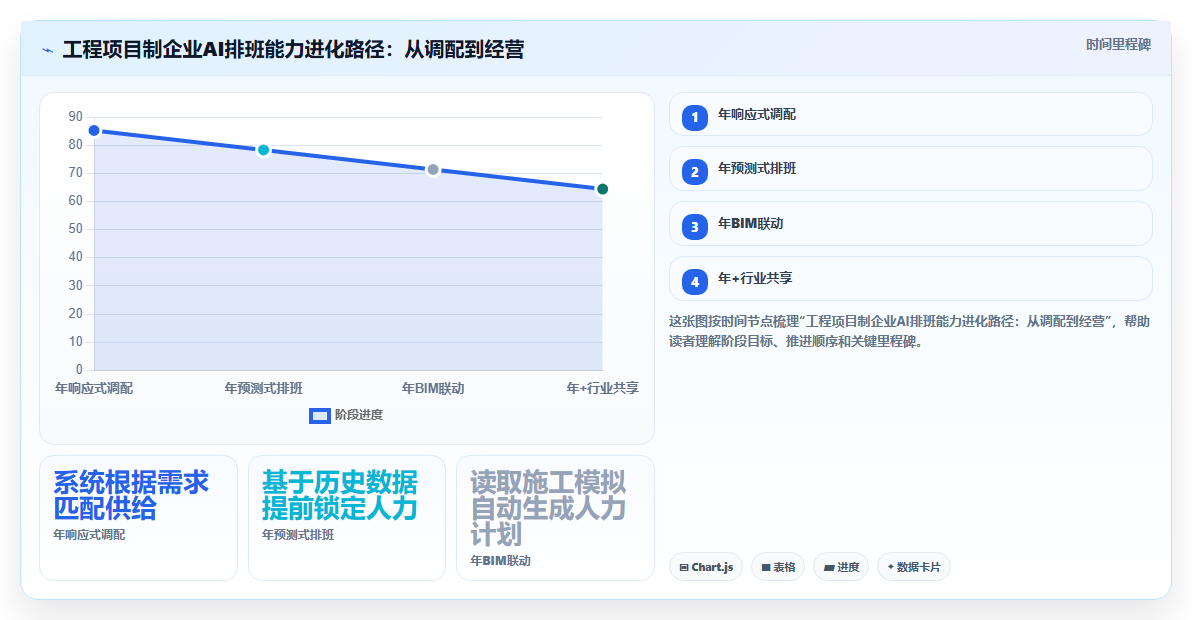Click the 时间里程碑 label in header
Screen dimensions: 1192x620
point(1118,45)
